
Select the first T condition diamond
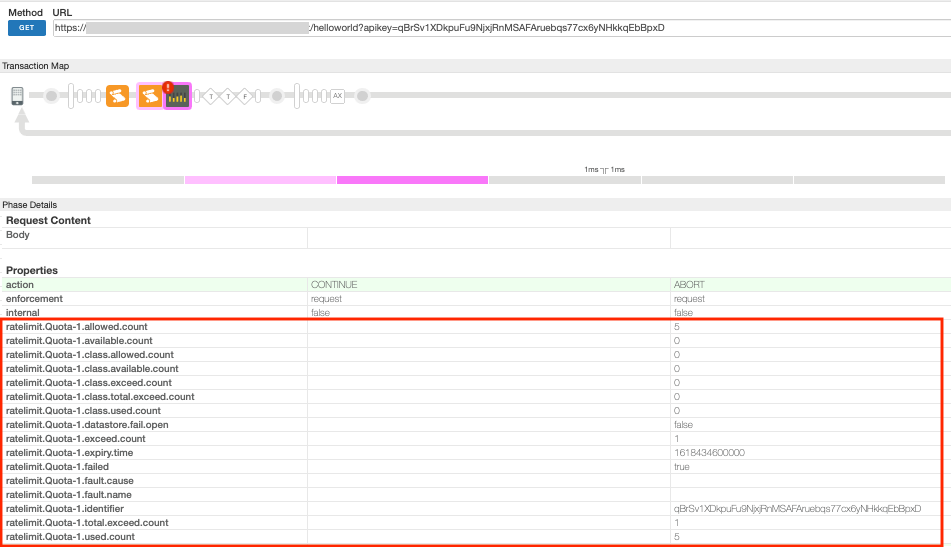click(211, 96)
